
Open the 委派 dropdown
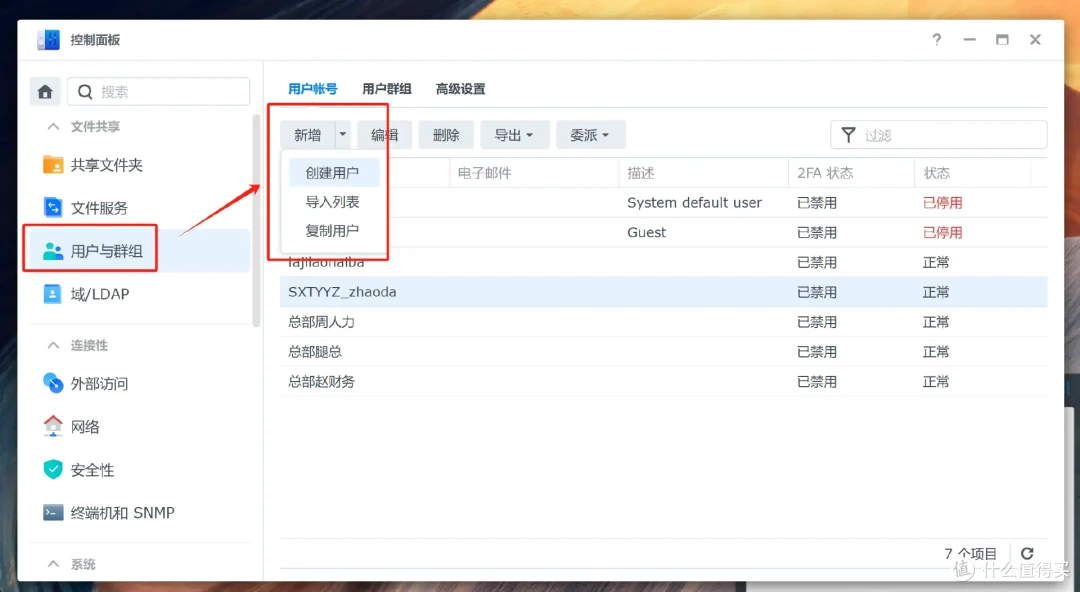590,135
